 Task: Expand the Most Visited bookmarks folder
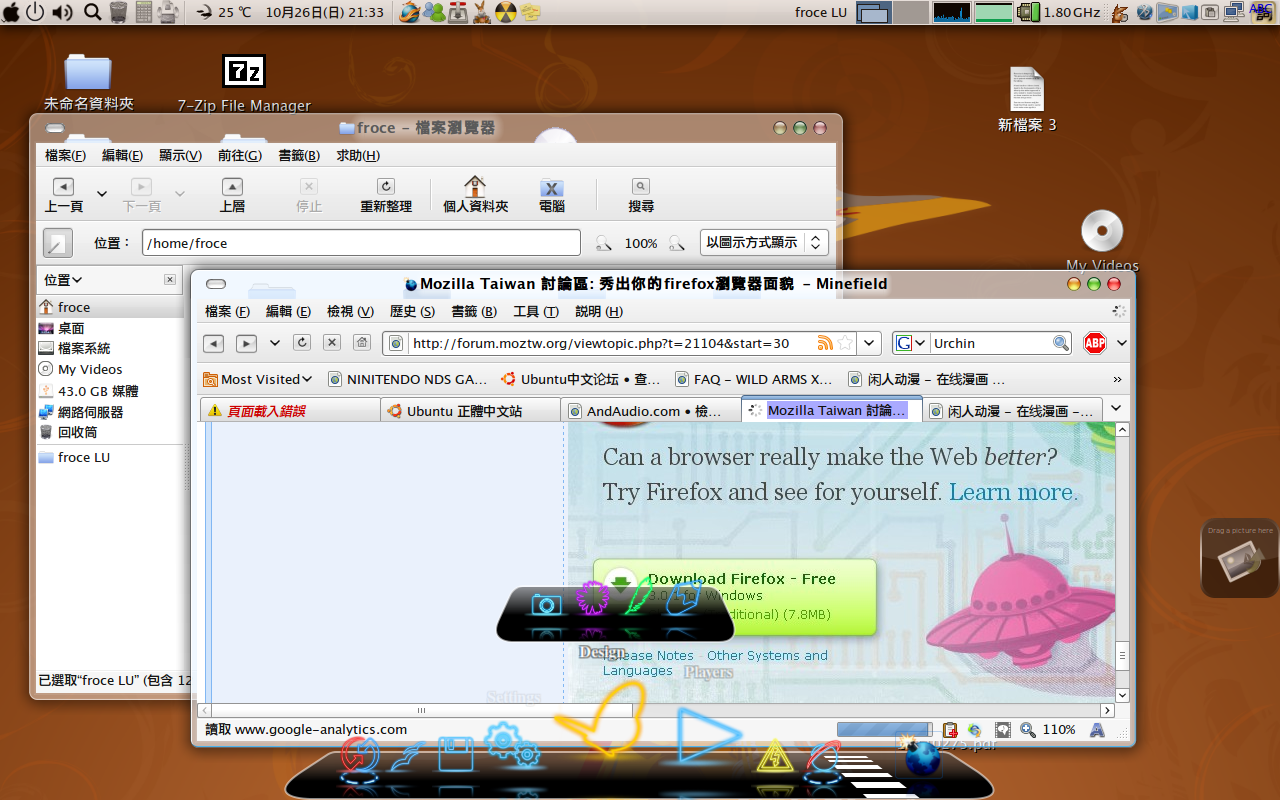pyautogui.click(x=258, y=379)
